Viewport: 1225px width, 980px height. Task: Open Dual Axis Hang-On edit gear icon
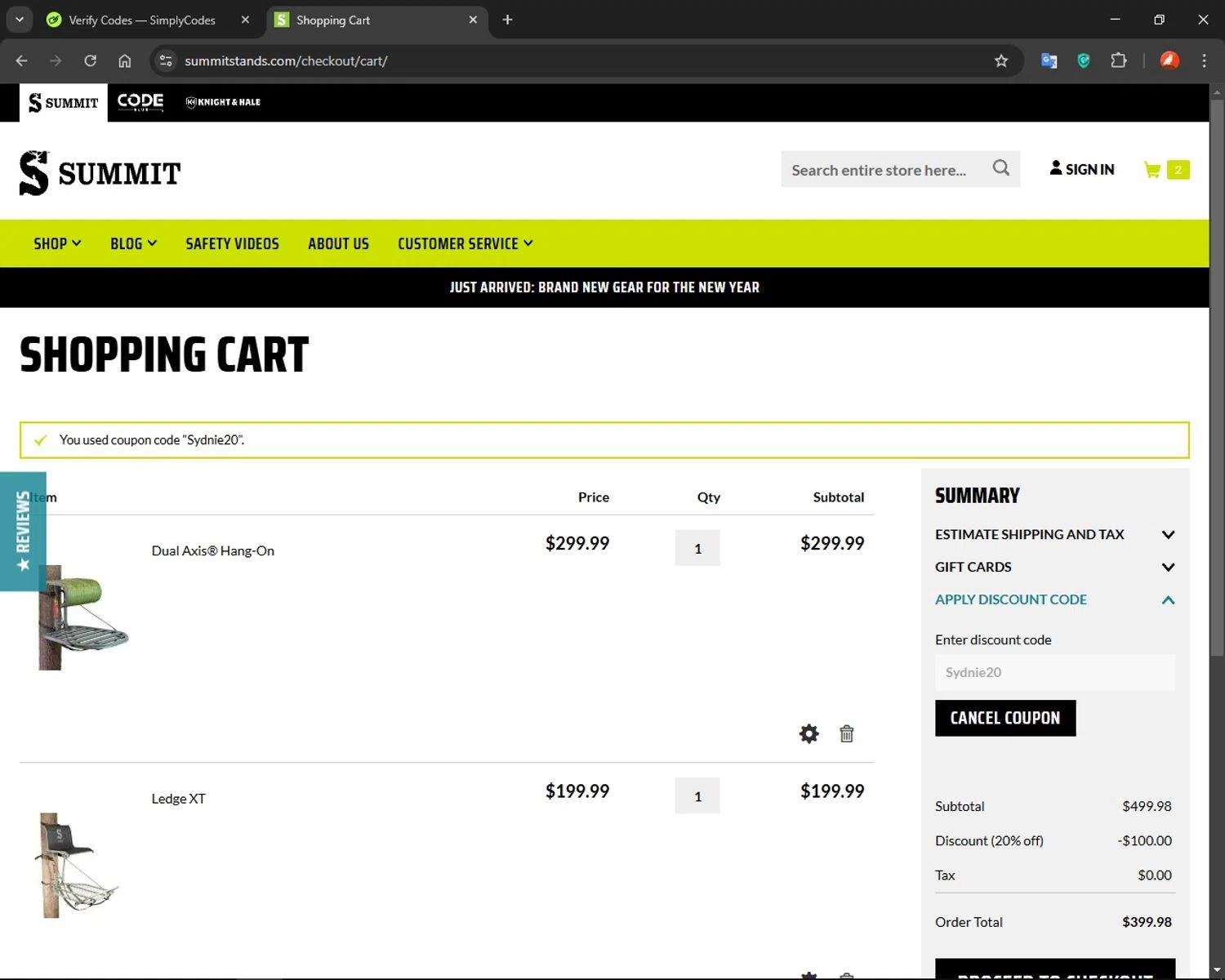[808, 733]
